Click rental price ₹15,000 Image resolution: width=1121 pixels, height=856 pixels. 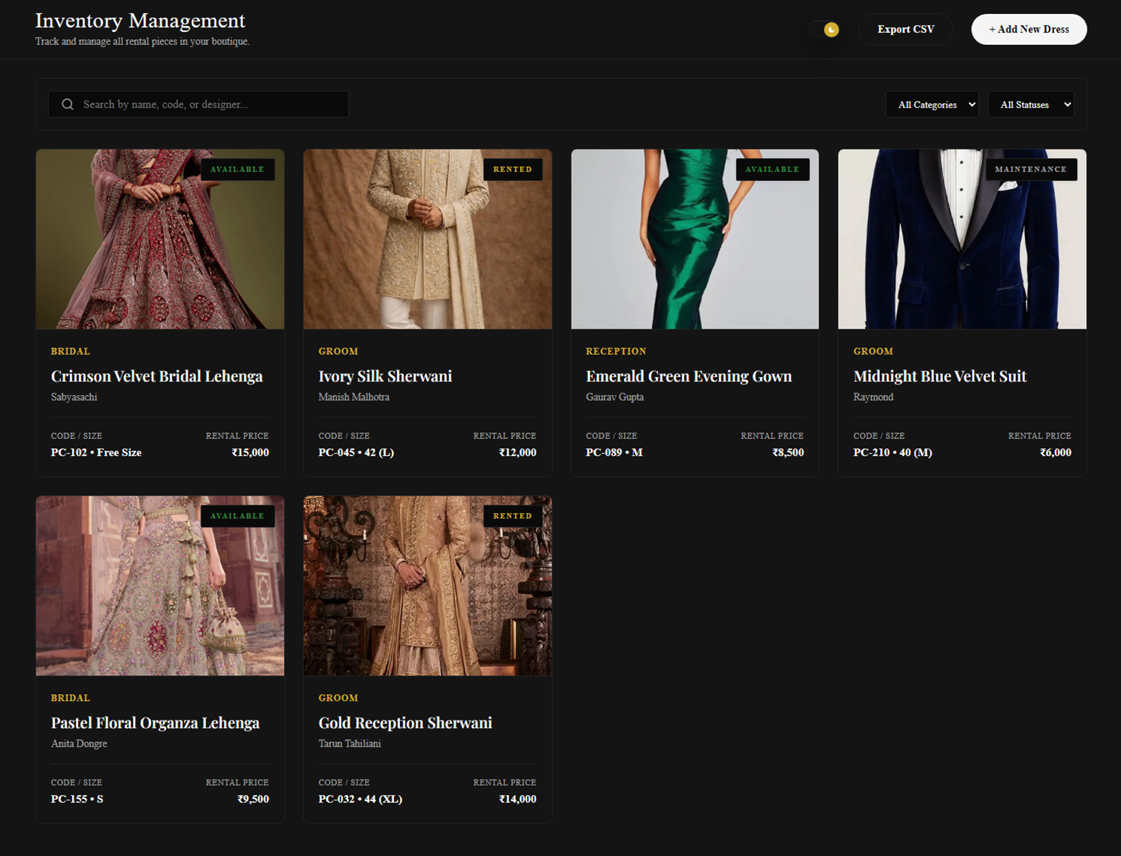coord(250,453)
